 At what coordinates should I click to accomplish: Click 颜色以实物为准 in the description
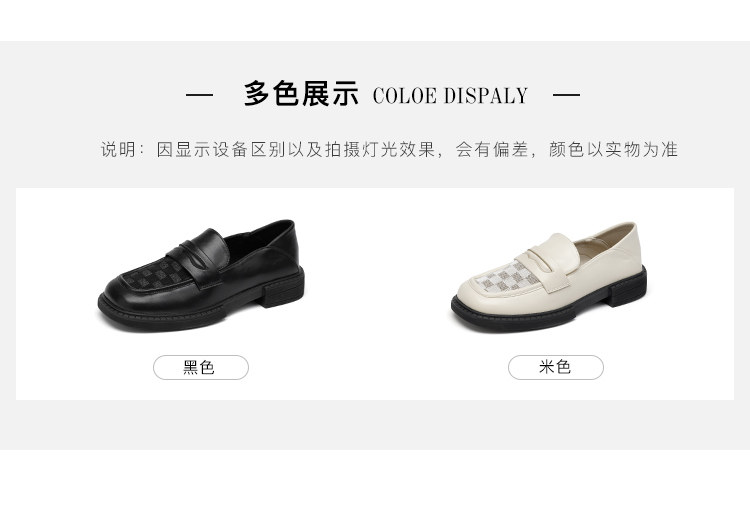(613, 149)
